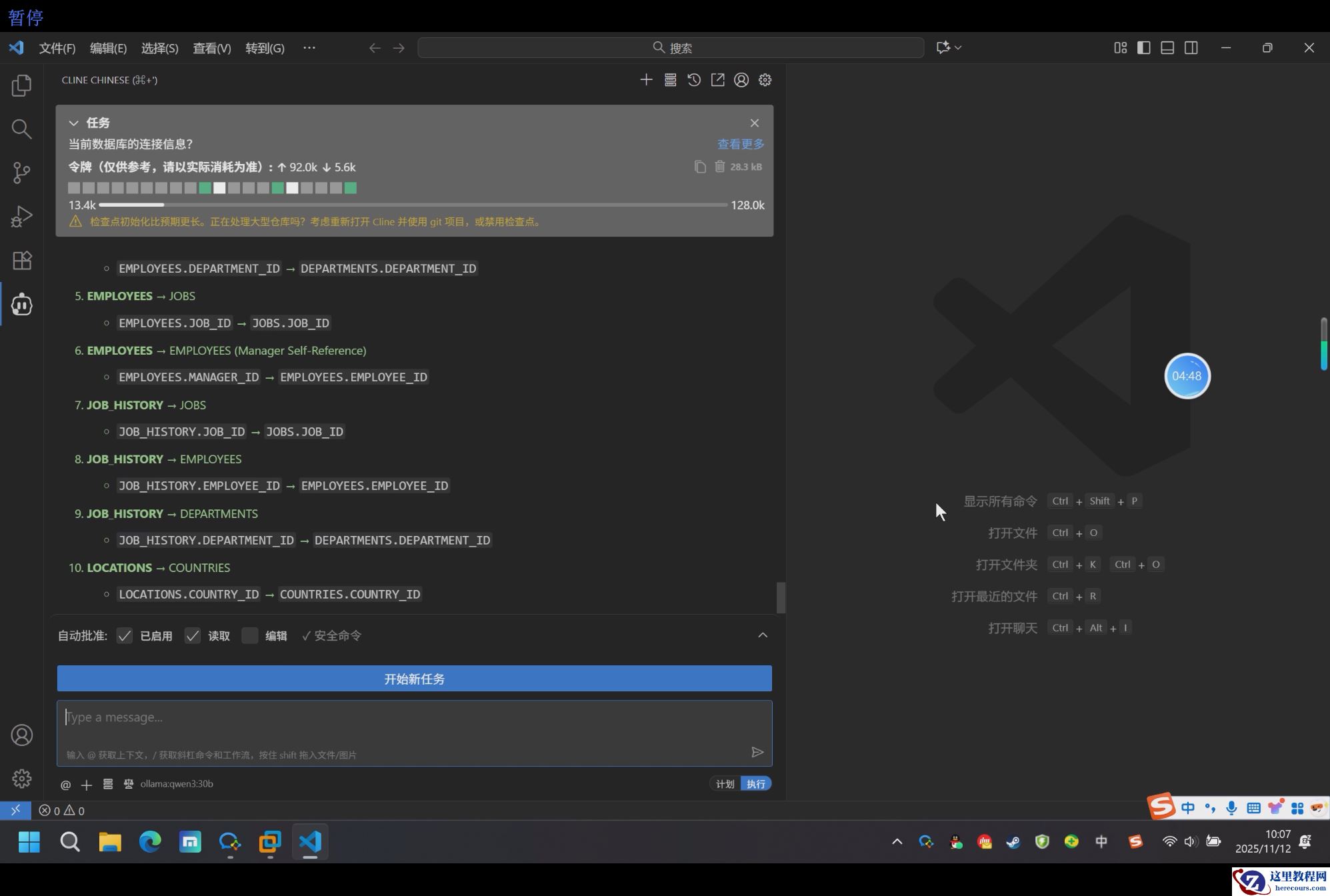The width and height of the screenshot is (1330, 896).
Task: Collapse auto-approve settings with the chevron
Action: click(763, 635)
